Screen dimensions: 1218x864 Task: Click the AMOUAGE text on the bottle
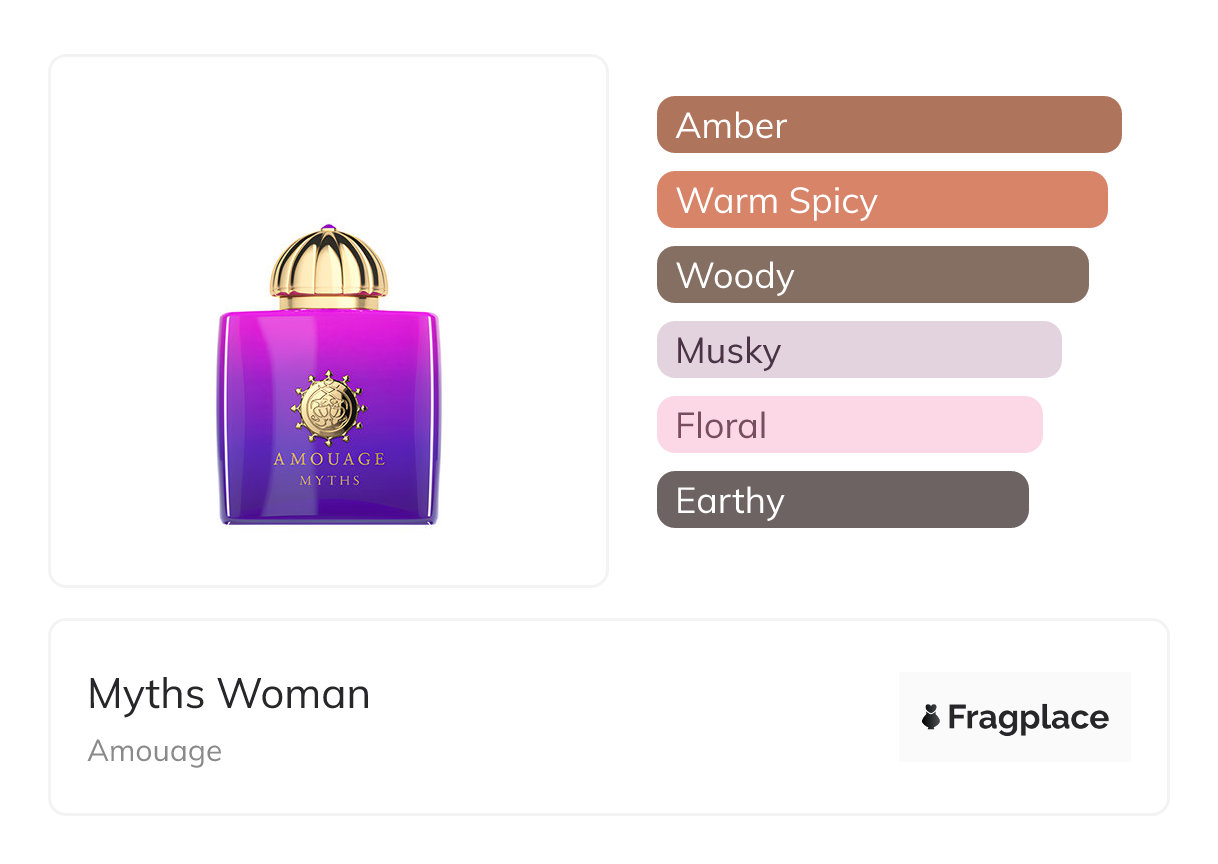(329, 459)
